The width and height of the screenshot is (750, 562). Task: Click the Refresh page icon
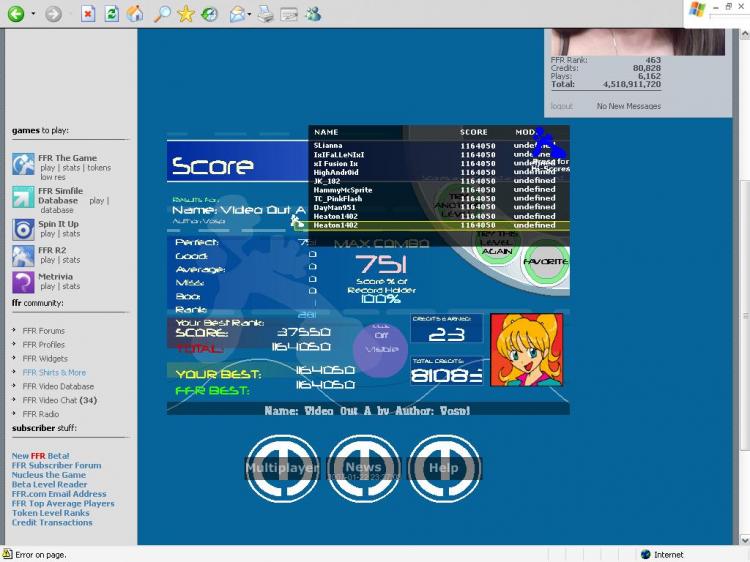111,14
